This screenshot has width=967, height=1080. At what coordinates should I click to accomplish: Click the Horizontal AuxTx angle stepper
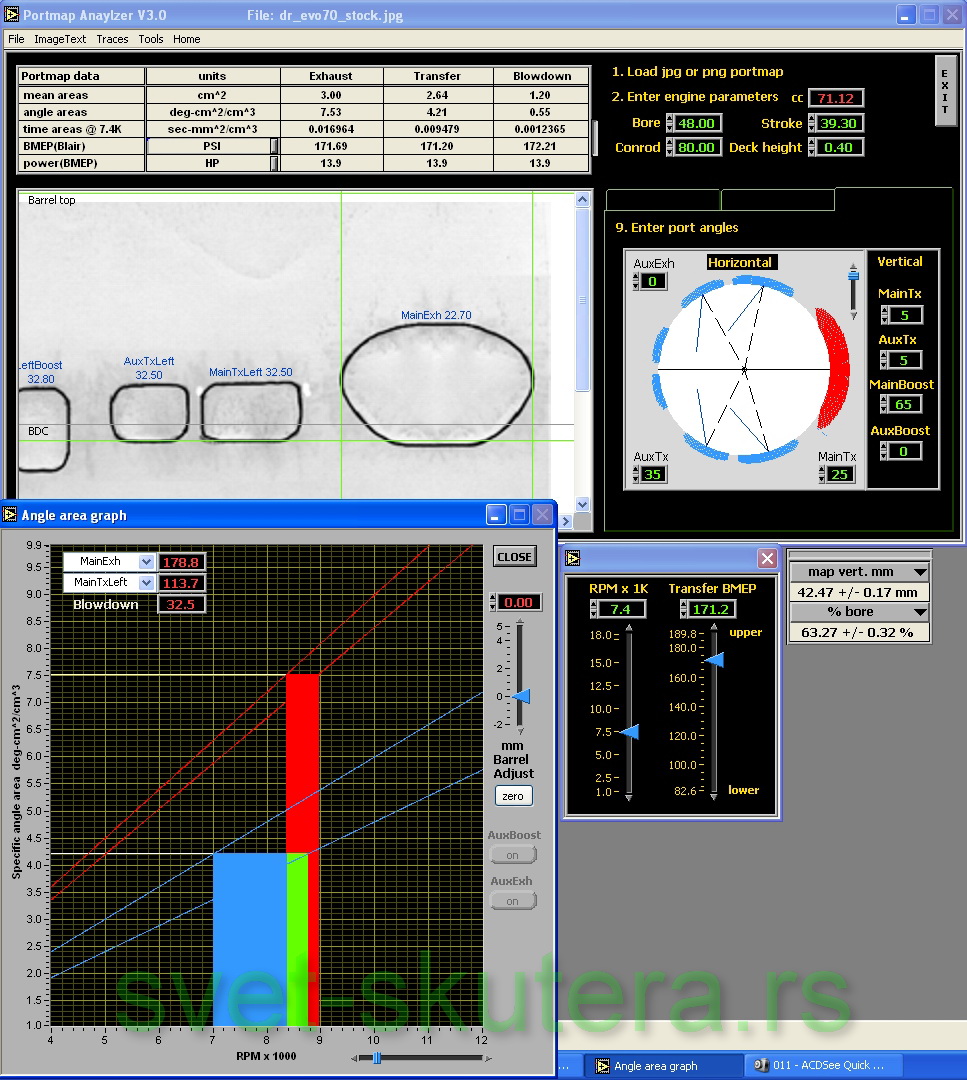click(x=637, y=474)
